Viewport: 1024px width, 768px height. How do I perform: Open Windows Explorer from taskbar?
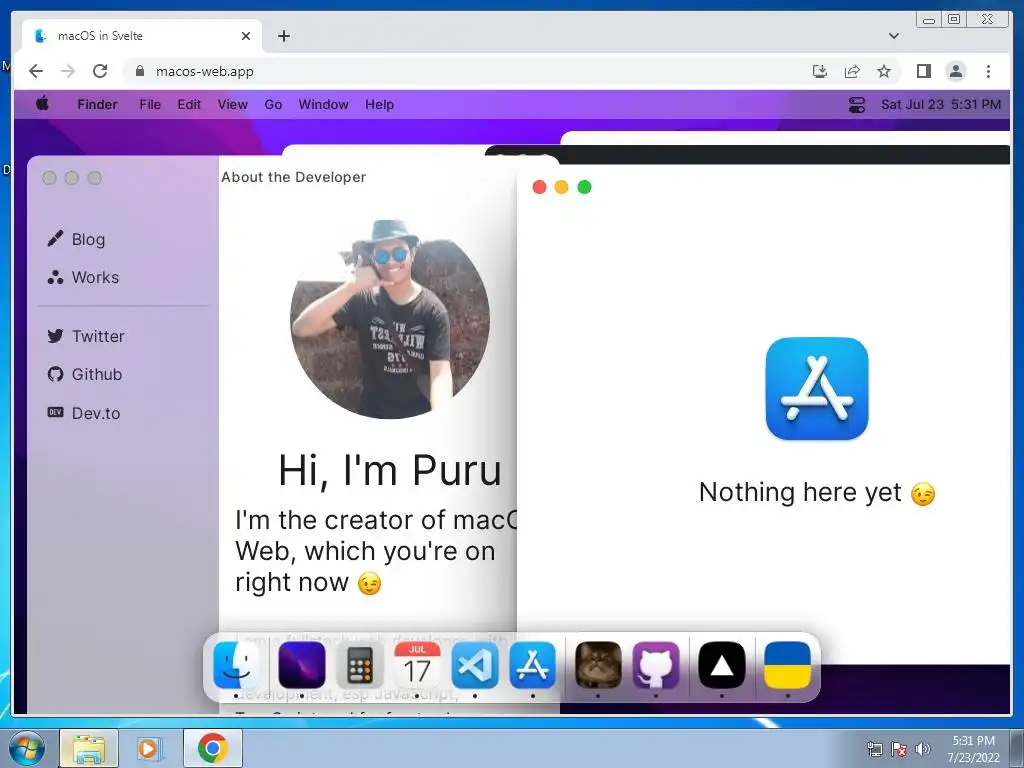coord(89,748)
